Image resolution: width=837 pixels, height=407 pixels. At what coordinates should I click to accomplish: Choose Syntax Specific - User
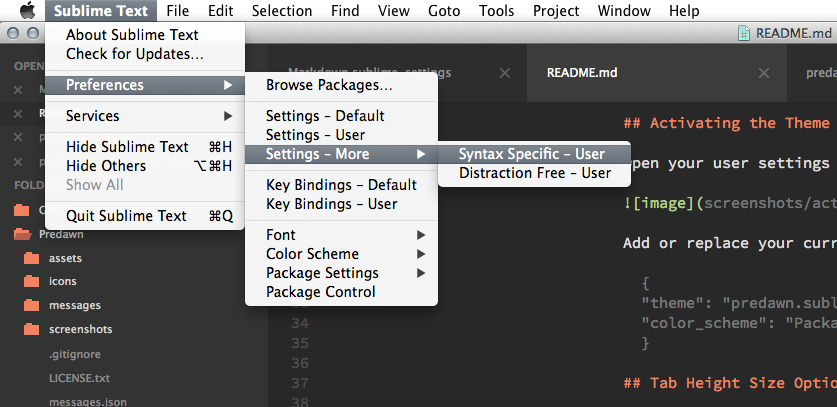(x=534, y=154)
